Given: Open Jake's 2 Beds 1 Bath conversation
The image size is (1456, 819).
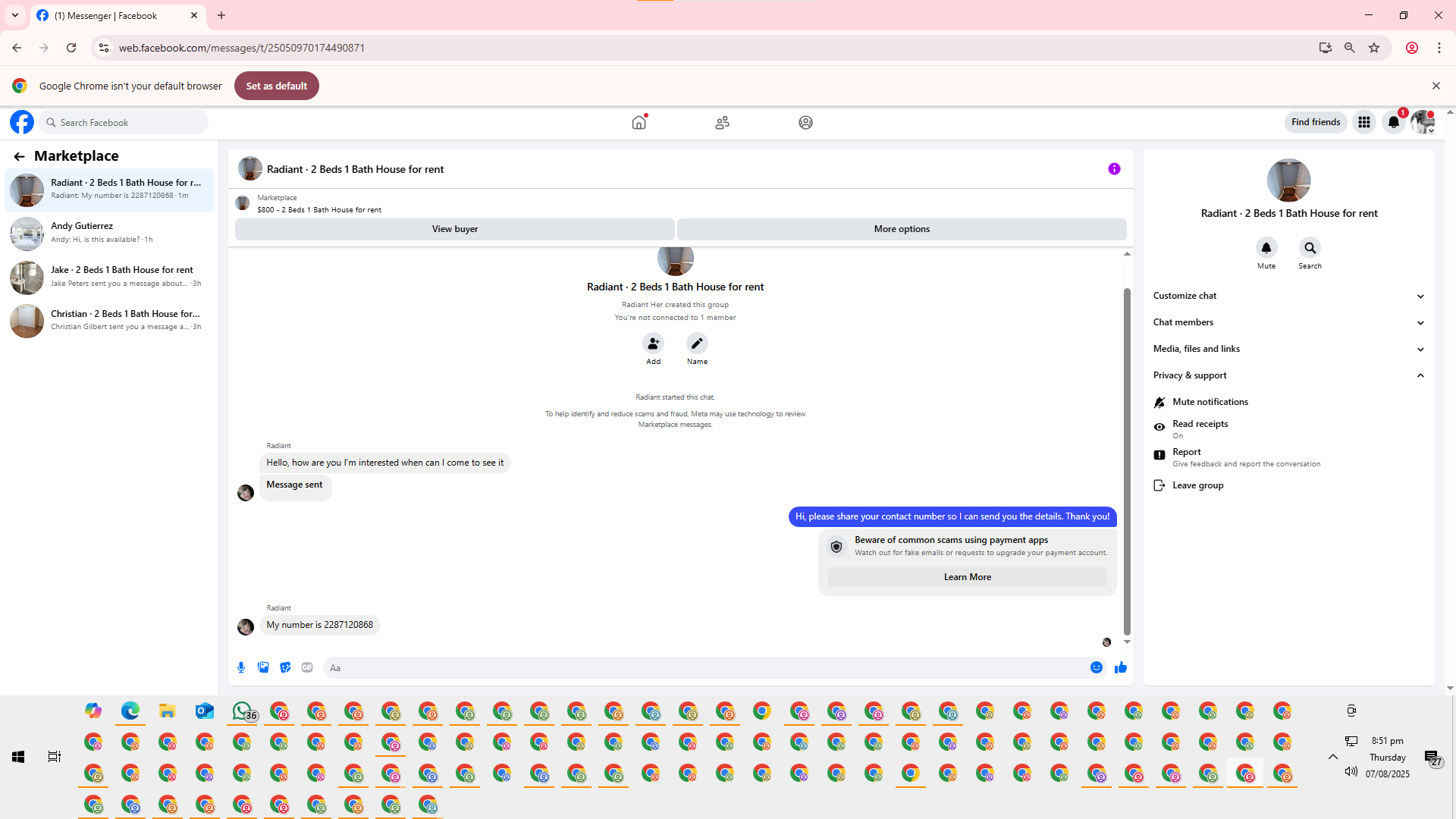Looking at the screenshot, I should coord(109,277).
